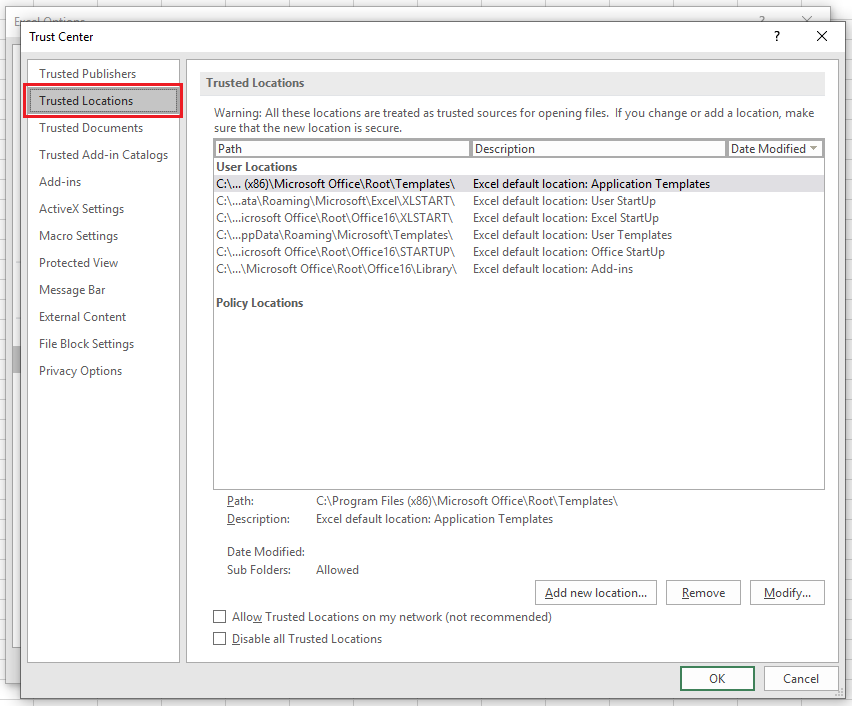This screenshot has height=706, width=852.
Task: Click 'Excel default location: User Templates' description
Action: point(572,235)
